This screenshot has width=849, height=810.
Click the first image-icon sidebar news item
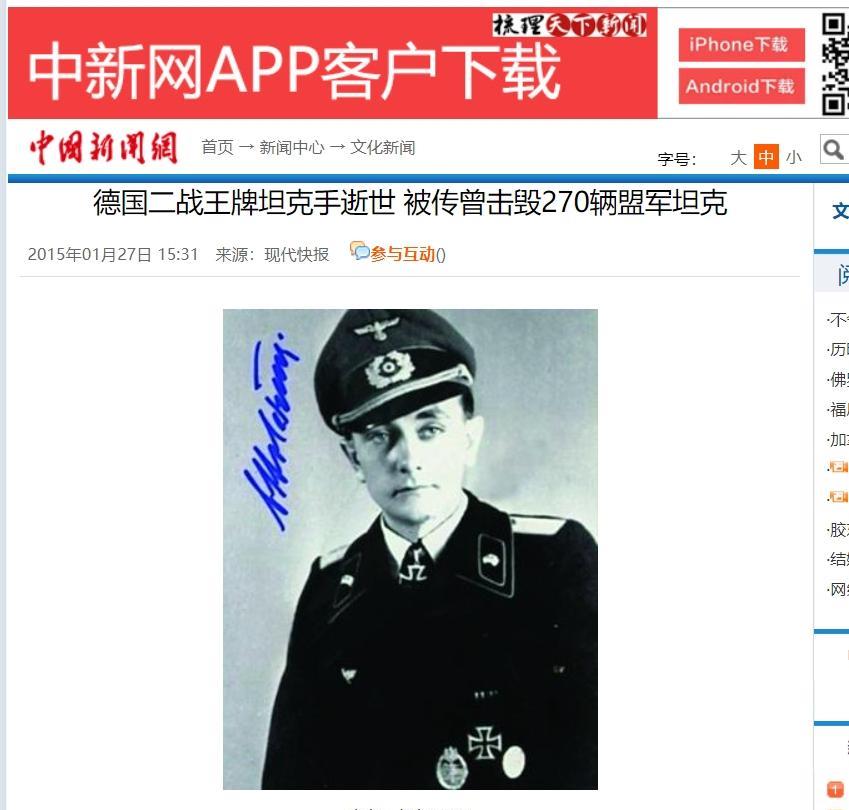[839, 467]
